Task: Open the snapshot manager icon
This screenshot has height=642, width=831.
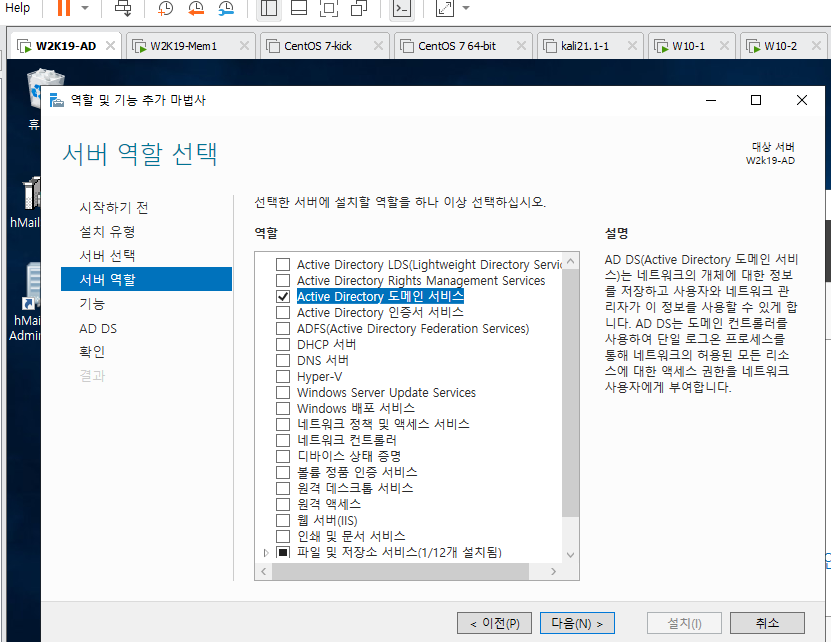Action: (x=226, y=8)
